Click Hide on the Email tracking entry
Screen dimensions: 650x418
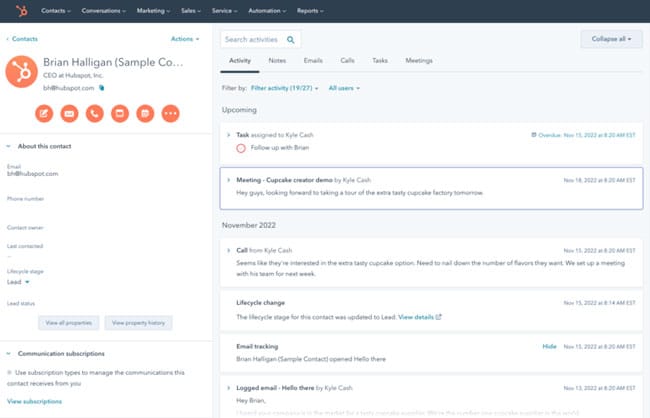pyautogui.click(x=549, y=346)
